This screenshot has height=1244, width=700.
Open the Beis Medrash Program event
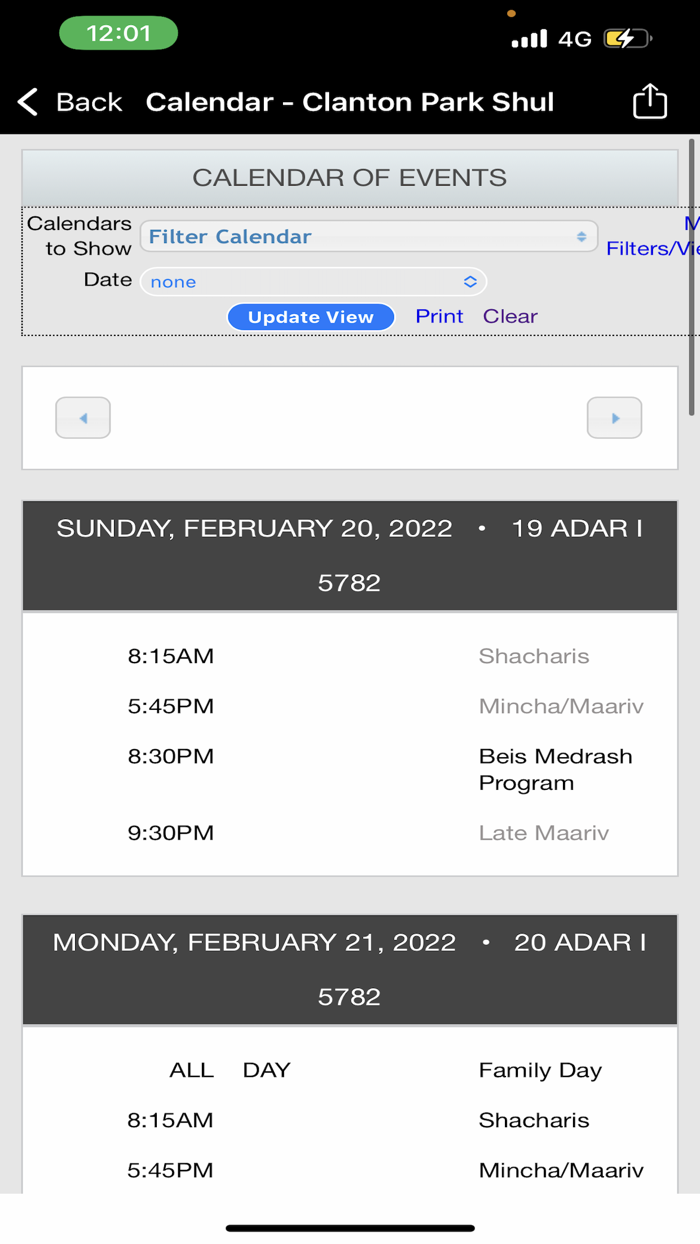555,769
